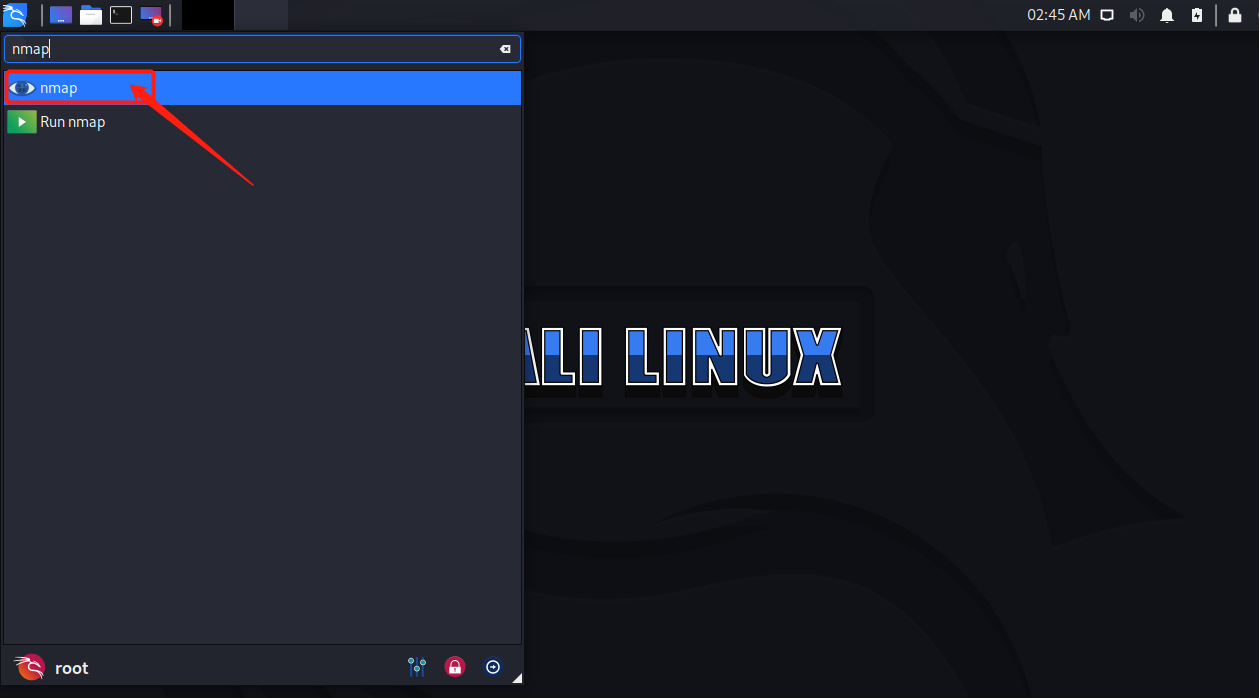Open the volume control speaker icon
The width and height of the screenshot is (1260, 699).
pos(1137,15)
